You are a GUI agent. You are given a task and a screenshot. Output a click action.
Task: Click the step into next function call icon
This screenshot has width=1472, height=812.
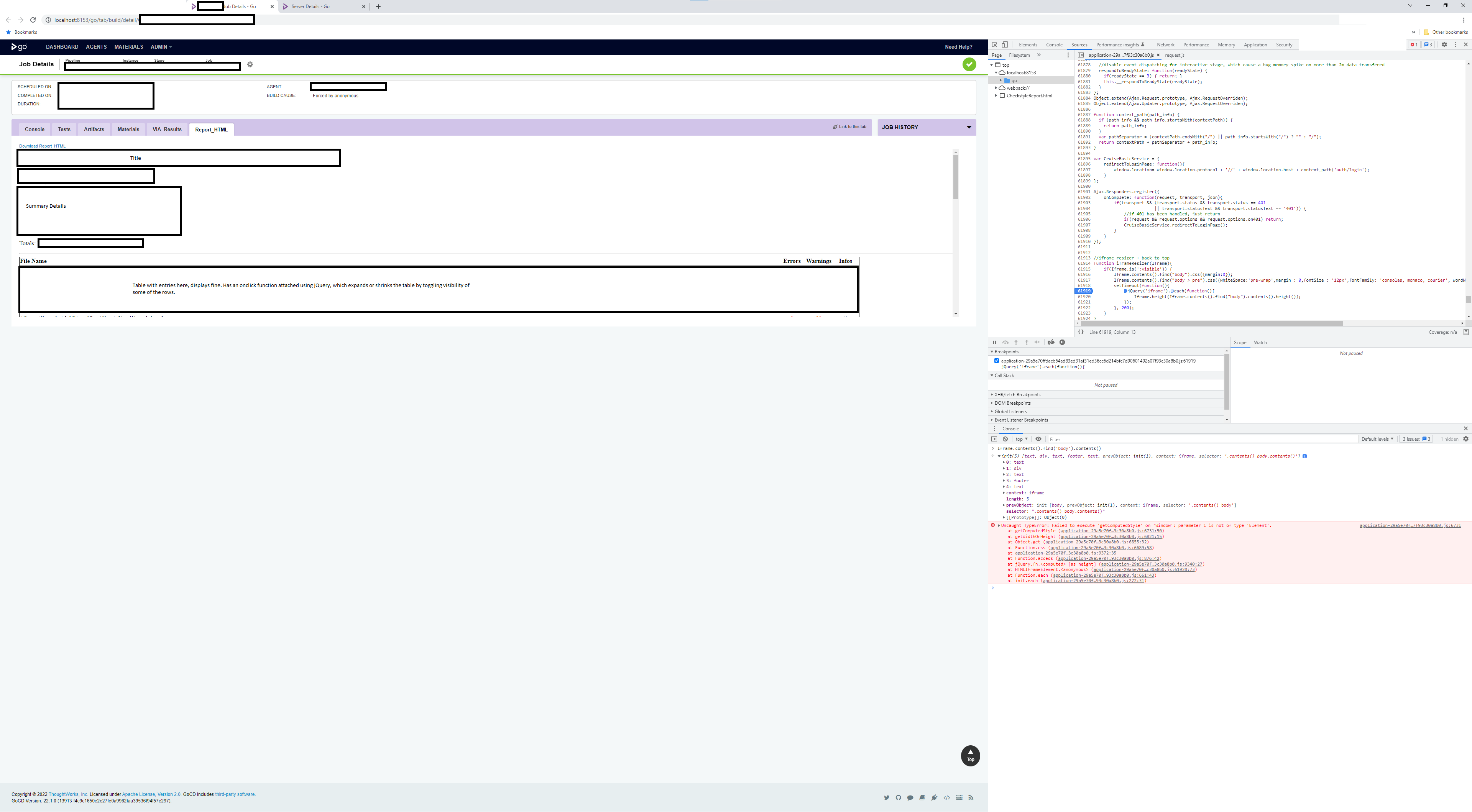(x=1016, y=342)
